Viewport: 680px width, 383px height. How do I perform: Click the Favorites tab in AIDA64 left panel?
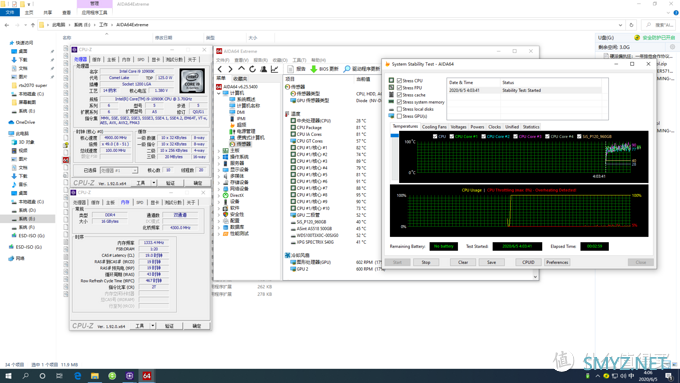pos(240,79)
